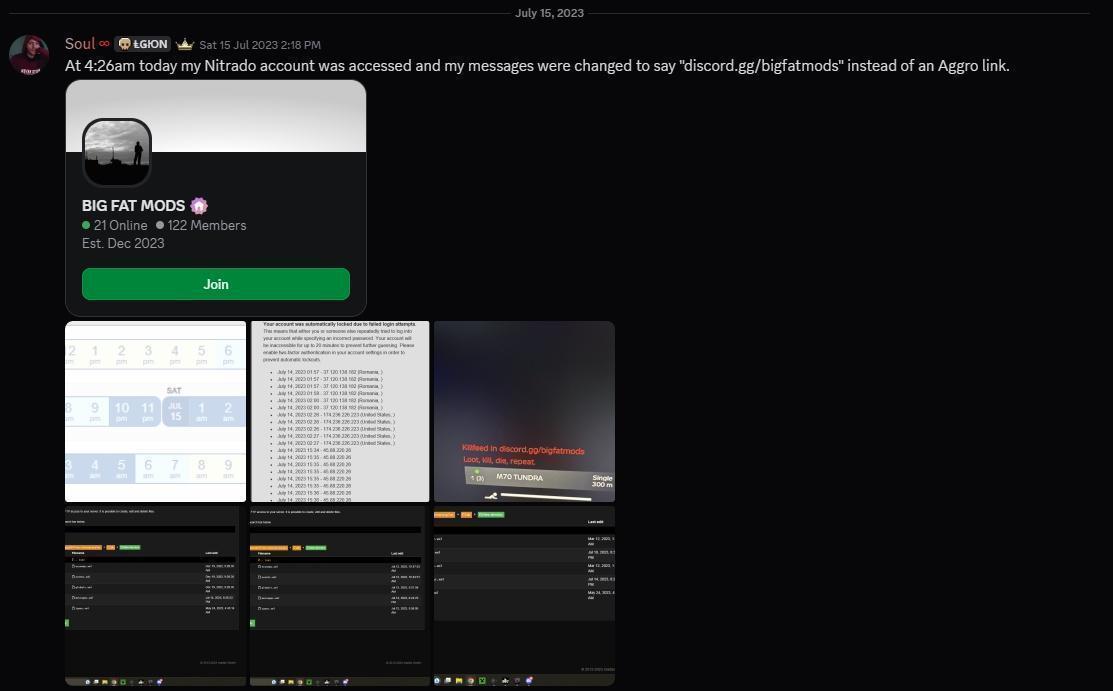Open Soul's profile avatar
1113x691 pixels.
coord(28,55)
